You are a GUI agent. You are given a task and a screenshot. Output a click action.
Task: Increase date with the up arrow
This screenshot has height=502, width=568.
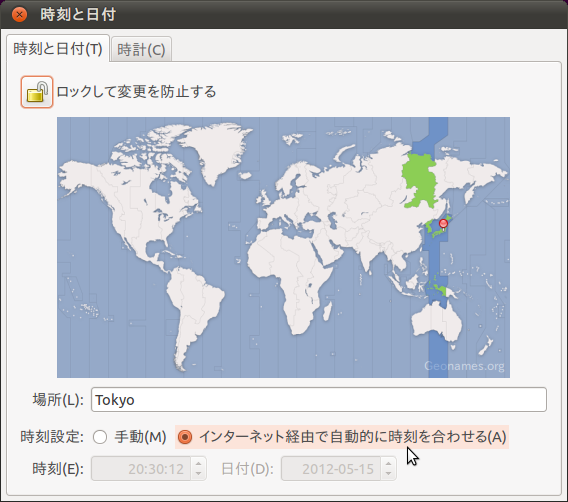tap(388, 464)
